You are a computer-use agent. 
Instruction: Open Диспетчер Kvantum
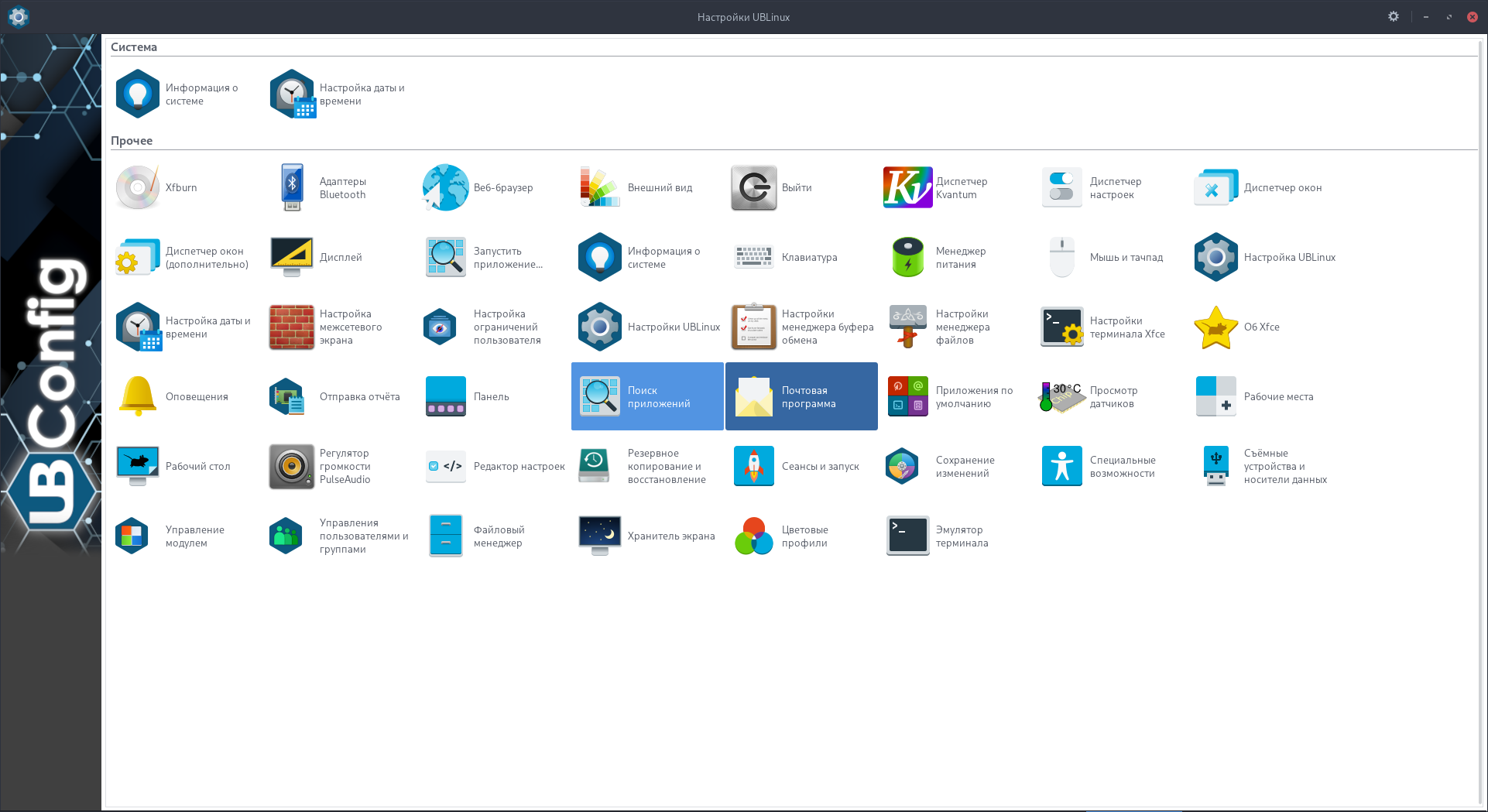coord(955,187)
